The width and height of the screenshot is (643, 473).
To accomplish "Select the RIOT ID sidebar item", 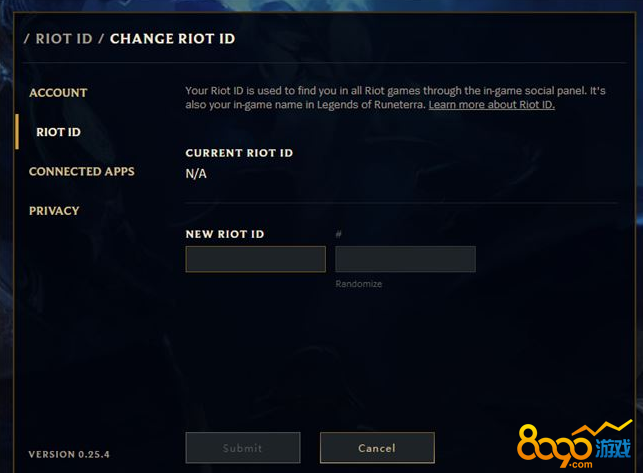I will pos(58,132).
